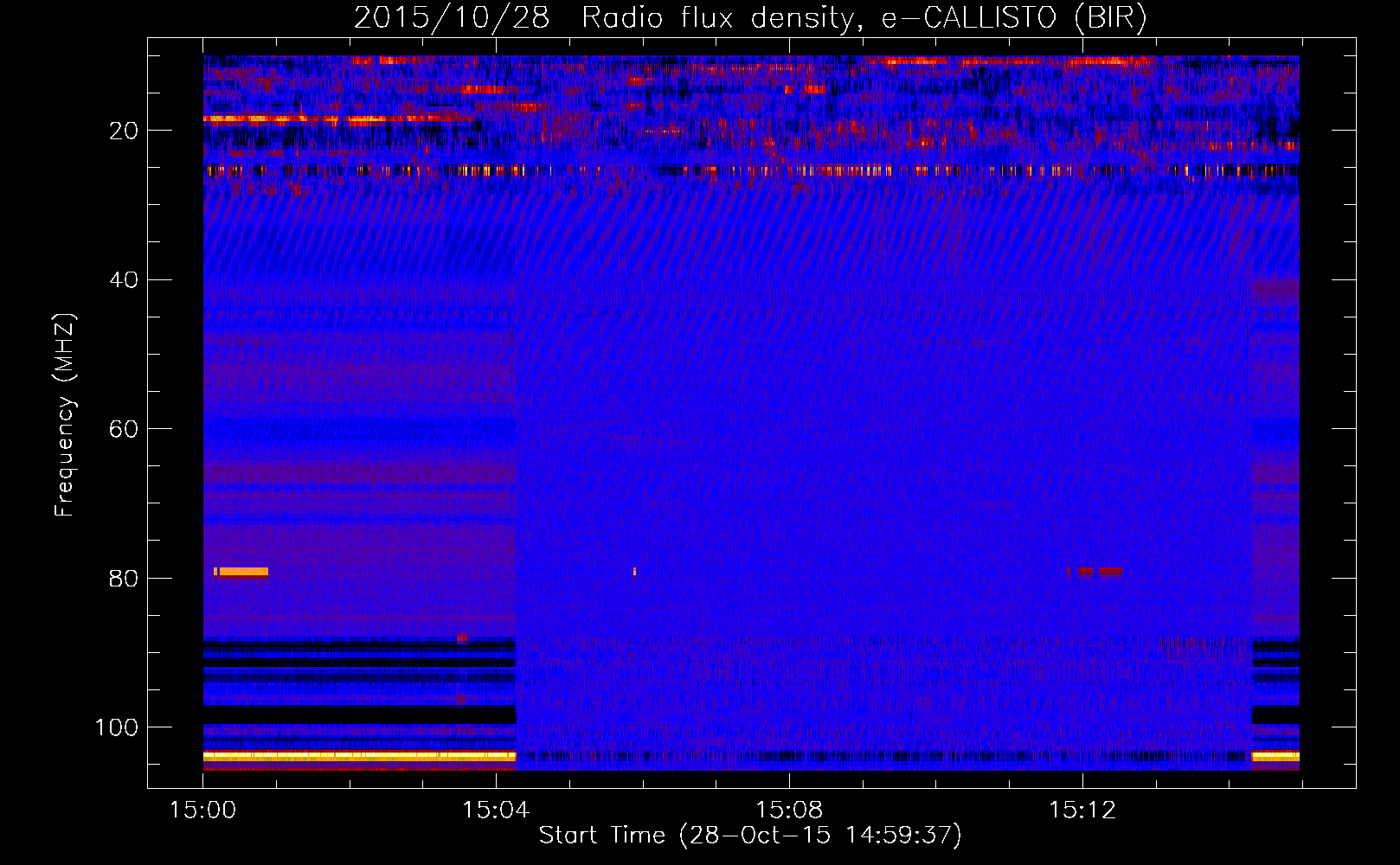Click the orange burst near 80 MHz after 15:00
This screenshot has width=1400, height=865.
point(241,572)
